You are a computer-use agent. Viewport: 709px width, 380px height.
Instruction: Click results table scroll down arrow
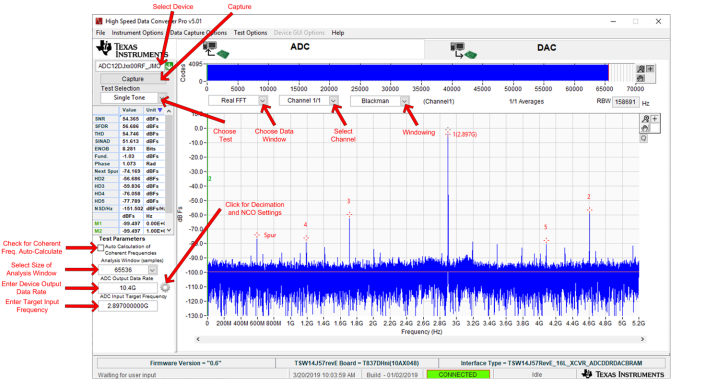pyautogui.click(x=169, y=230)
